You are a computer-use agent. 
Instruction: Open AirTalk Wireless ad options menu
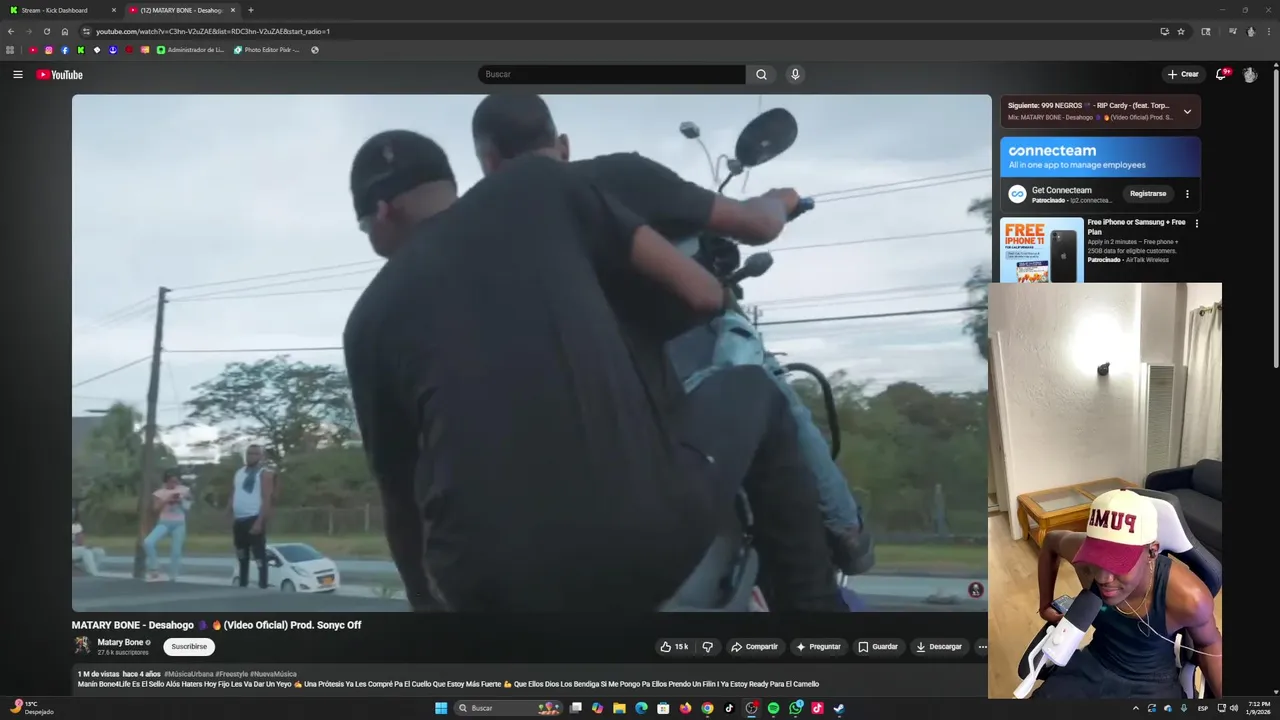[1196, 223]
